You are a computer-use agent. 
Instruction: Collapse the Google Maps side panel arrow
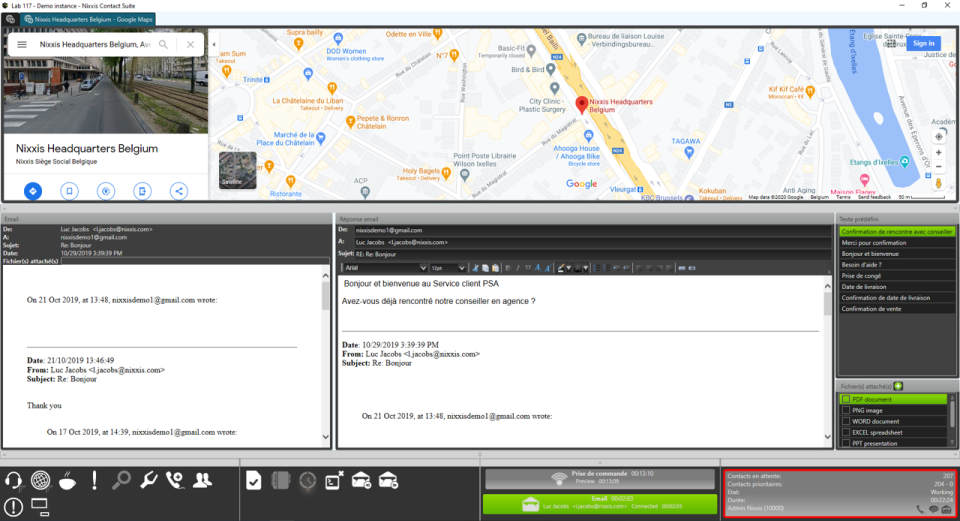214,44
